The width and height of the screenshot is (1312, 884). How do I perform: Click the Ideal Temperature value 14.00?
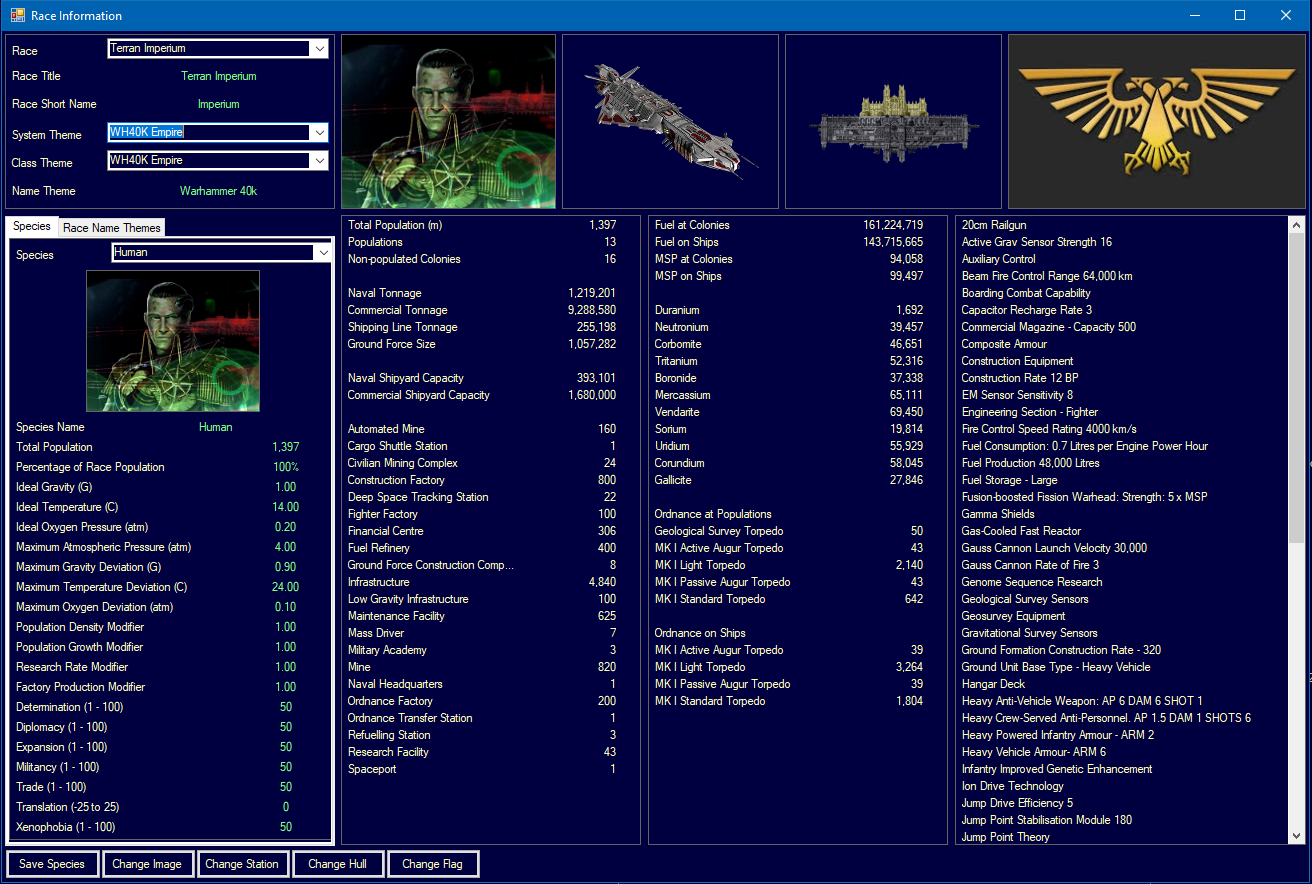[x=286, y=507]
